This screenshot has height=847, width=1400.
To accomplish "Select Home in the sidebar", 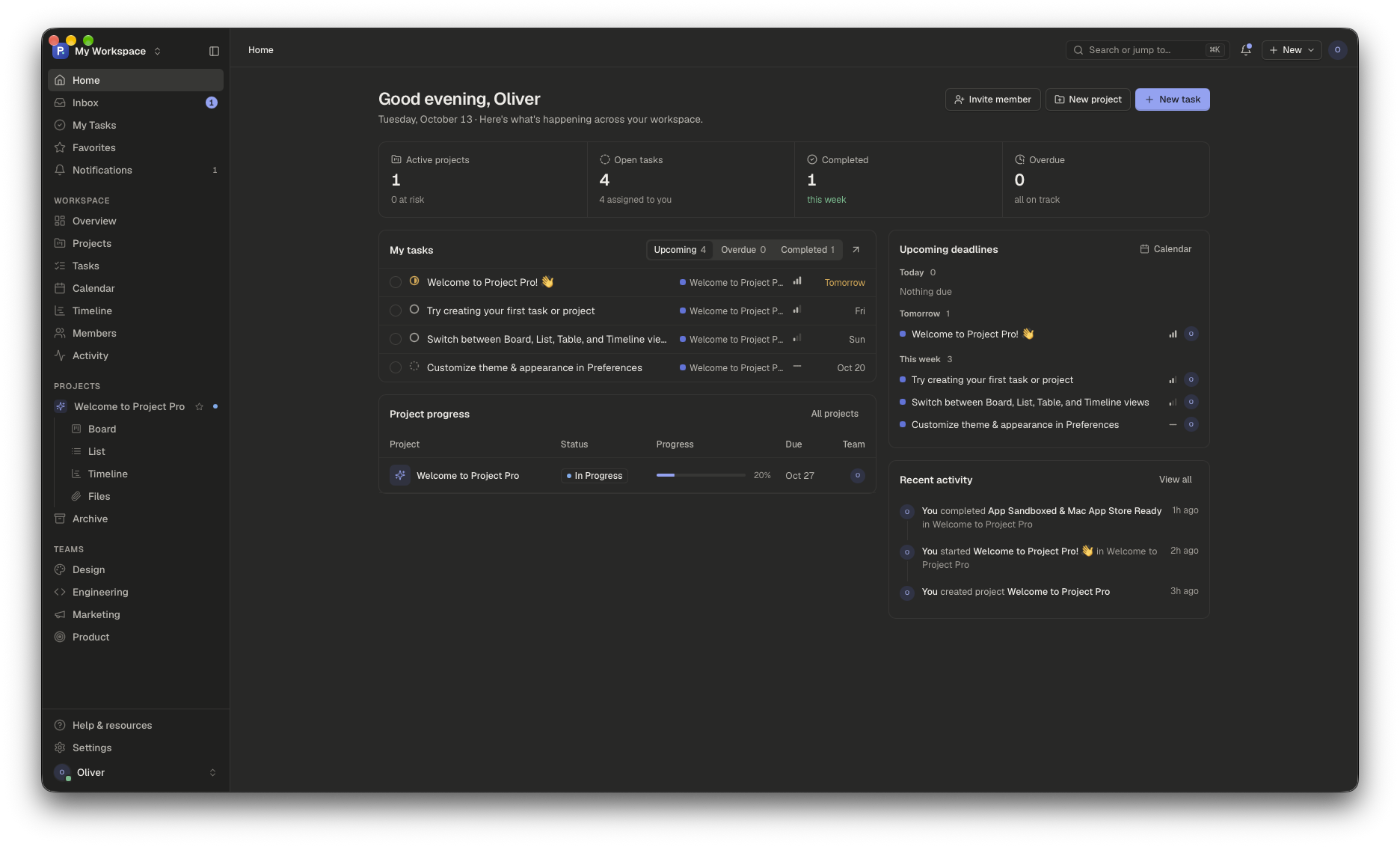I will (135, 80).
